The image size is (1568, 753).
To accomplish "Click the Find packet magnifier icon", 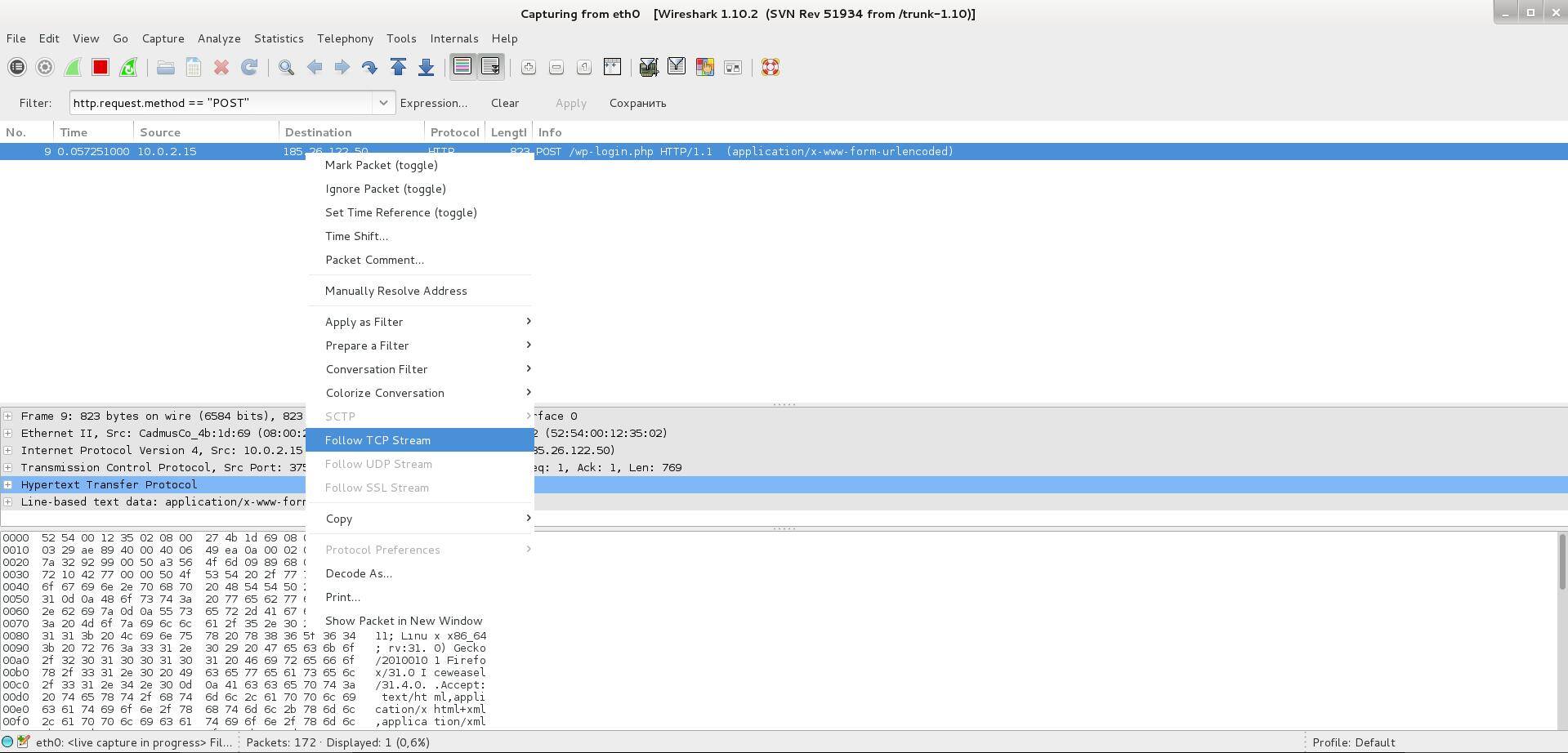I will click(286, 68).
